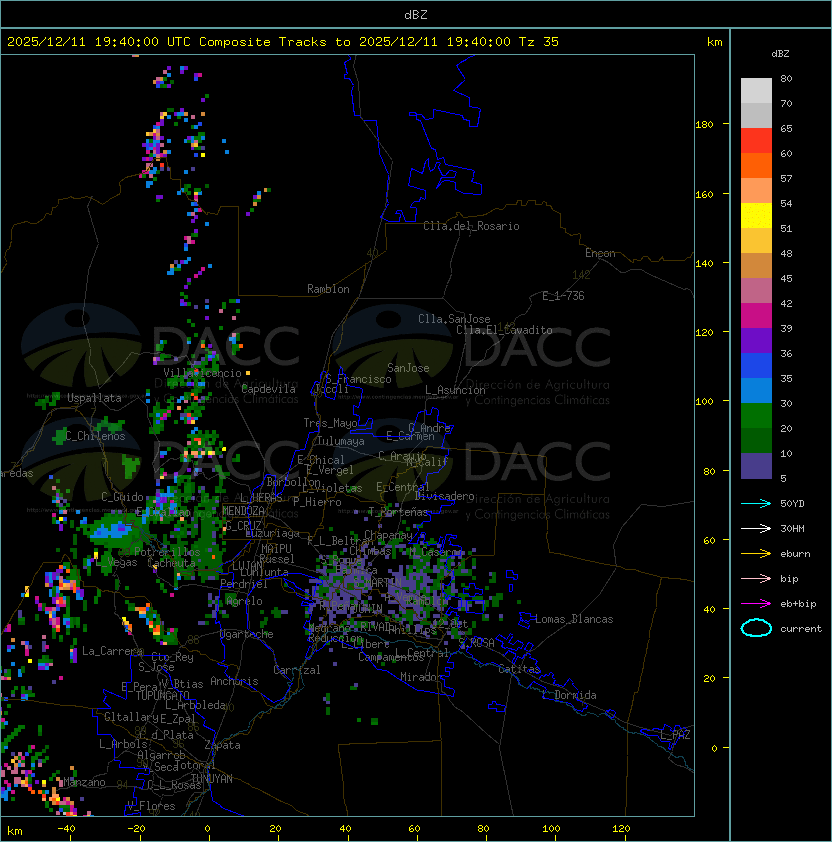Click the 'TUNUYAN' map label
Image resolution: width=832 pixels, height=842 pixels.
[x=212, y=779]
